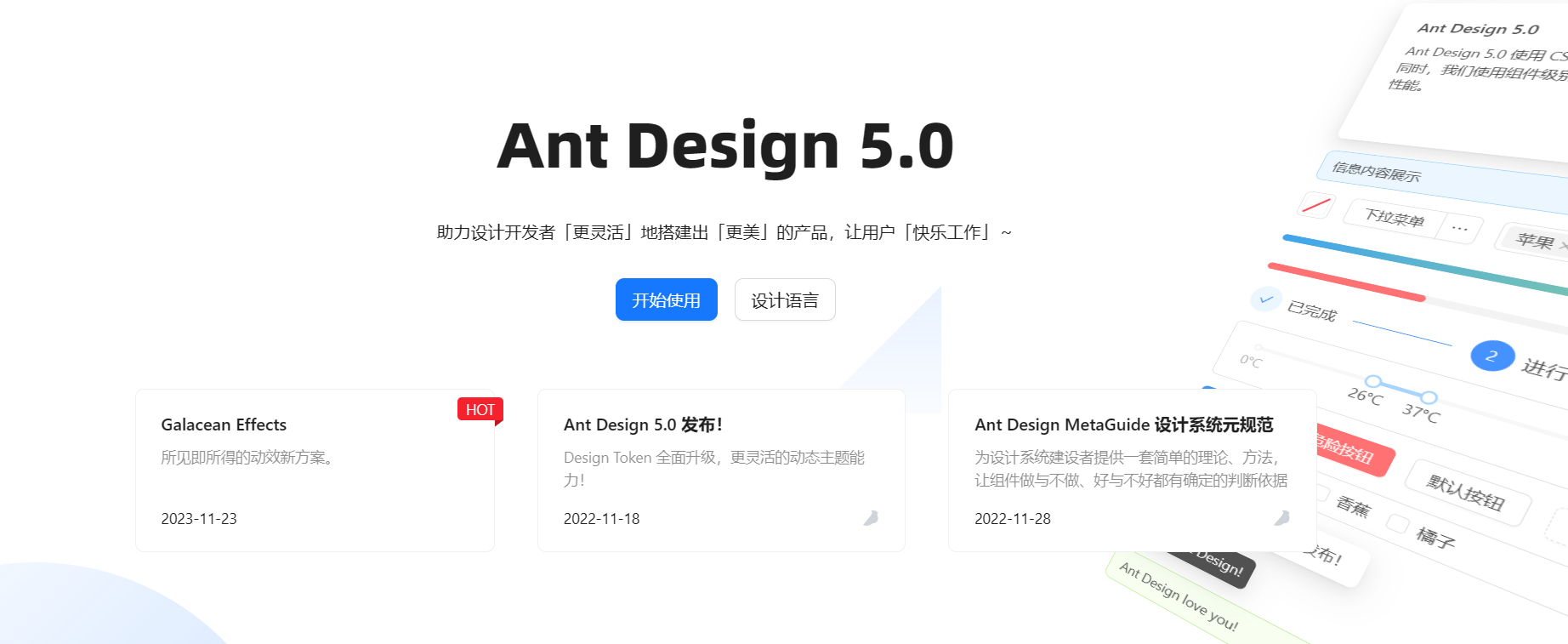Viewport: 1568px width, 644px height.
Task: Click the 苹果 tag in the select box
Action: (x=1535, y=241)
